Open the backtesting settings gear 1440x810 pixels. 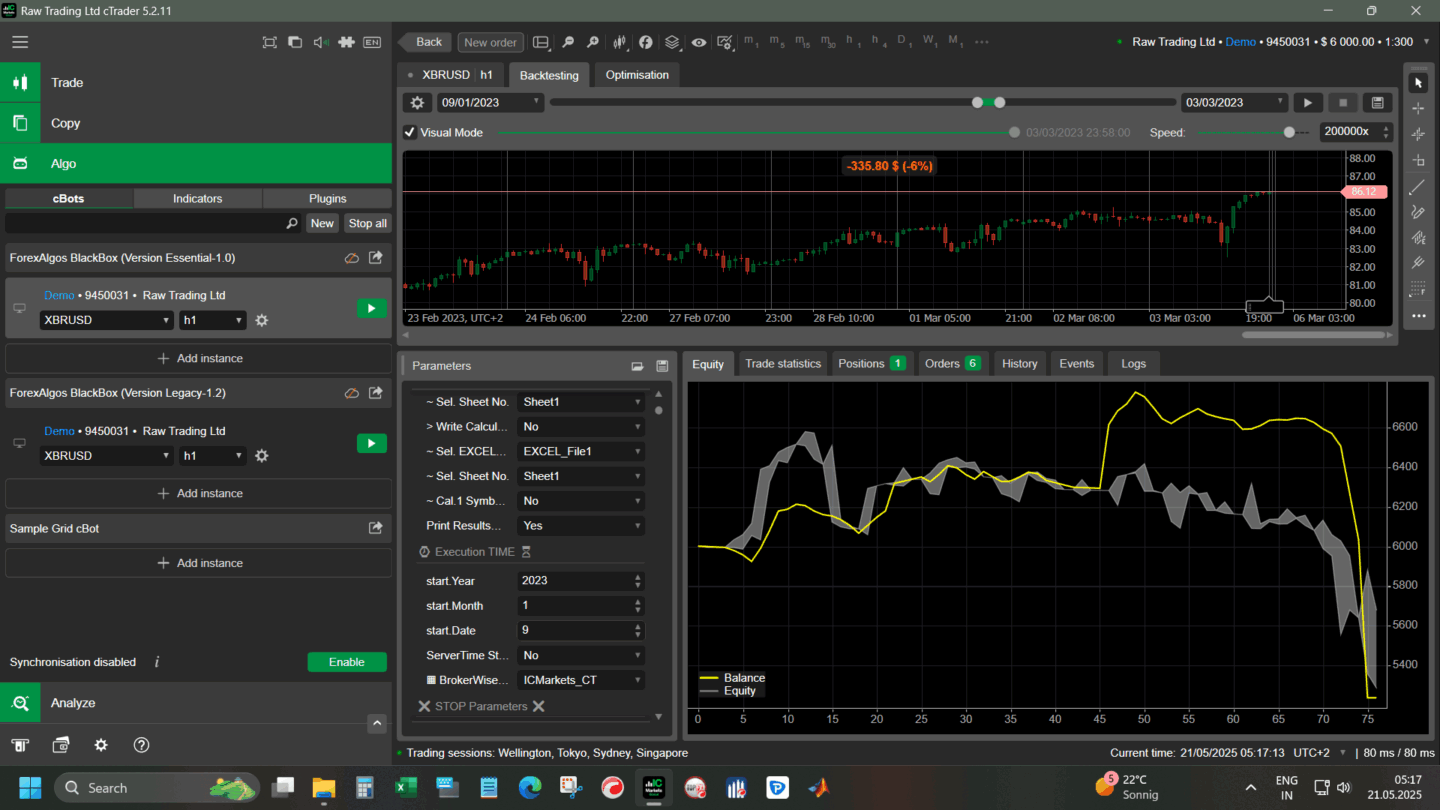point(417,103)
